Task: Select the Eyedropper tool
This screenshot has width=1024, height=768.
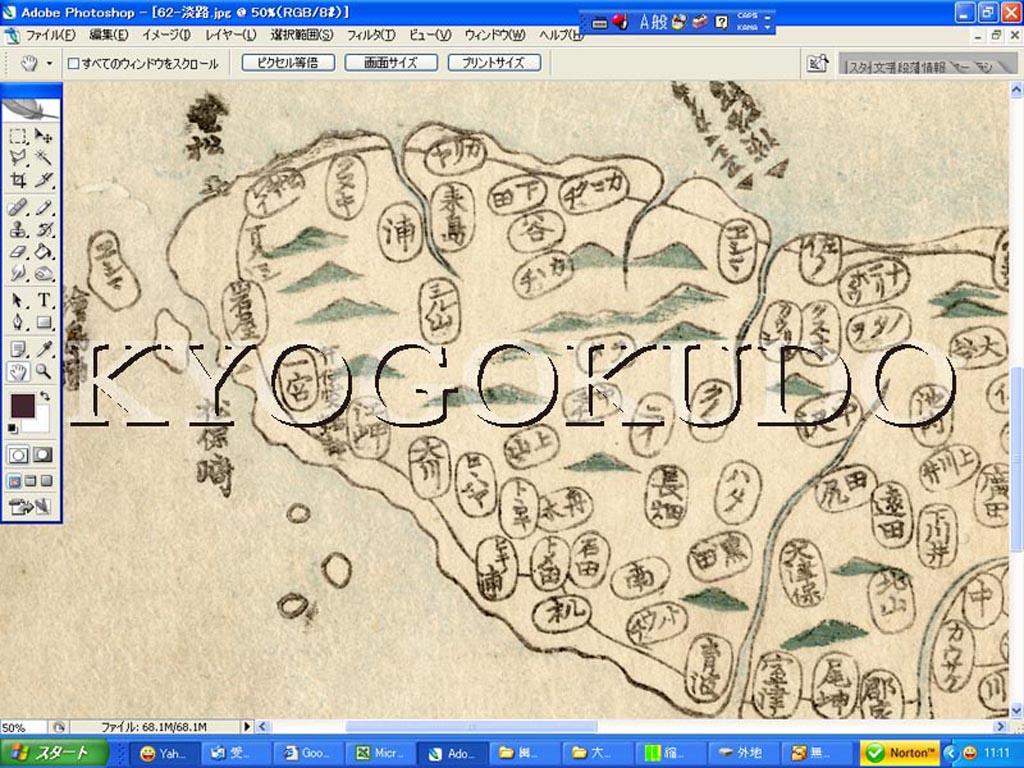Action: pyautogui.click(x=43, y=349)
